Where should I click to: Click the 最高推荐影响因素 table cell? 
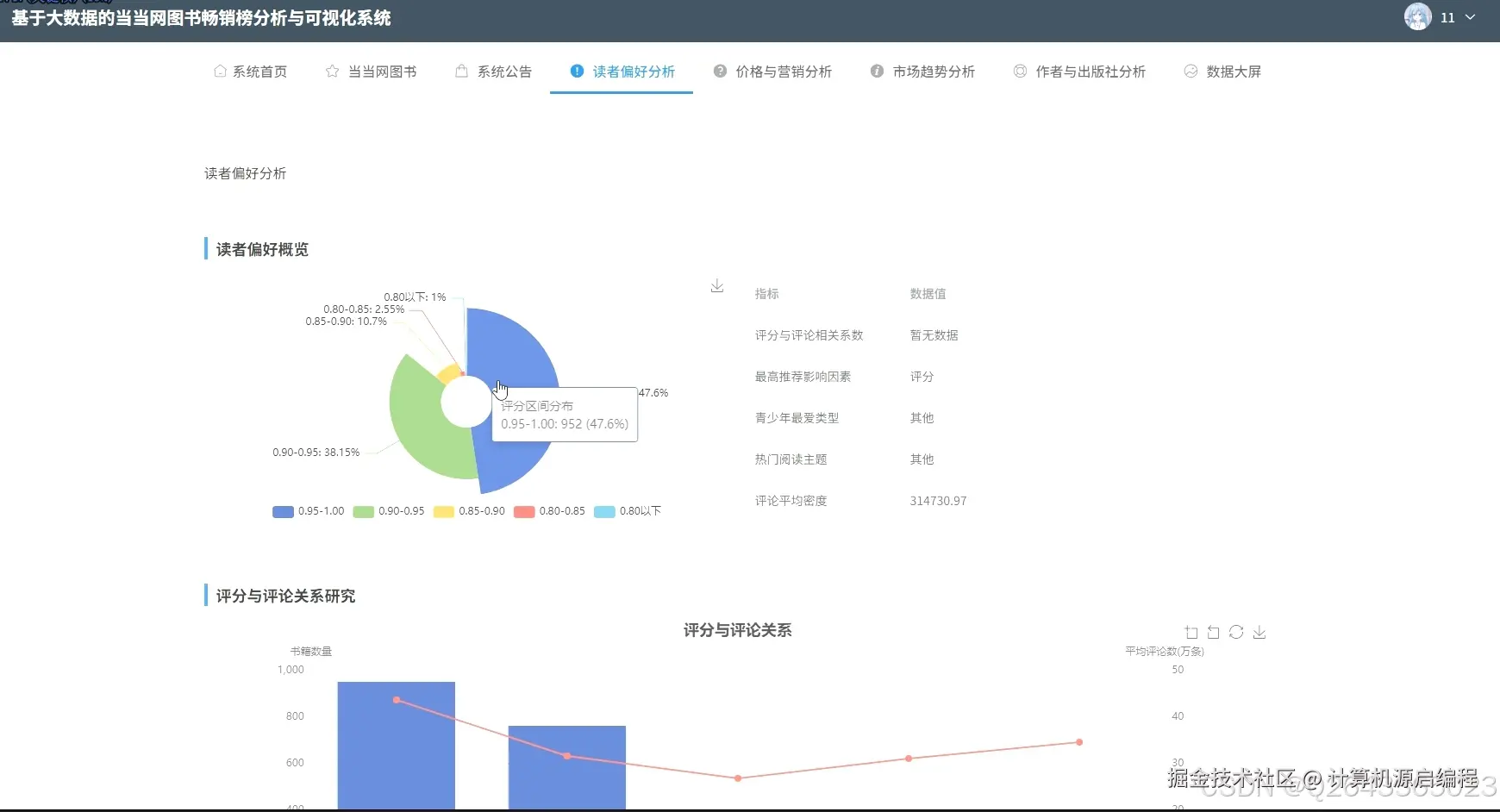pos(803,377)
